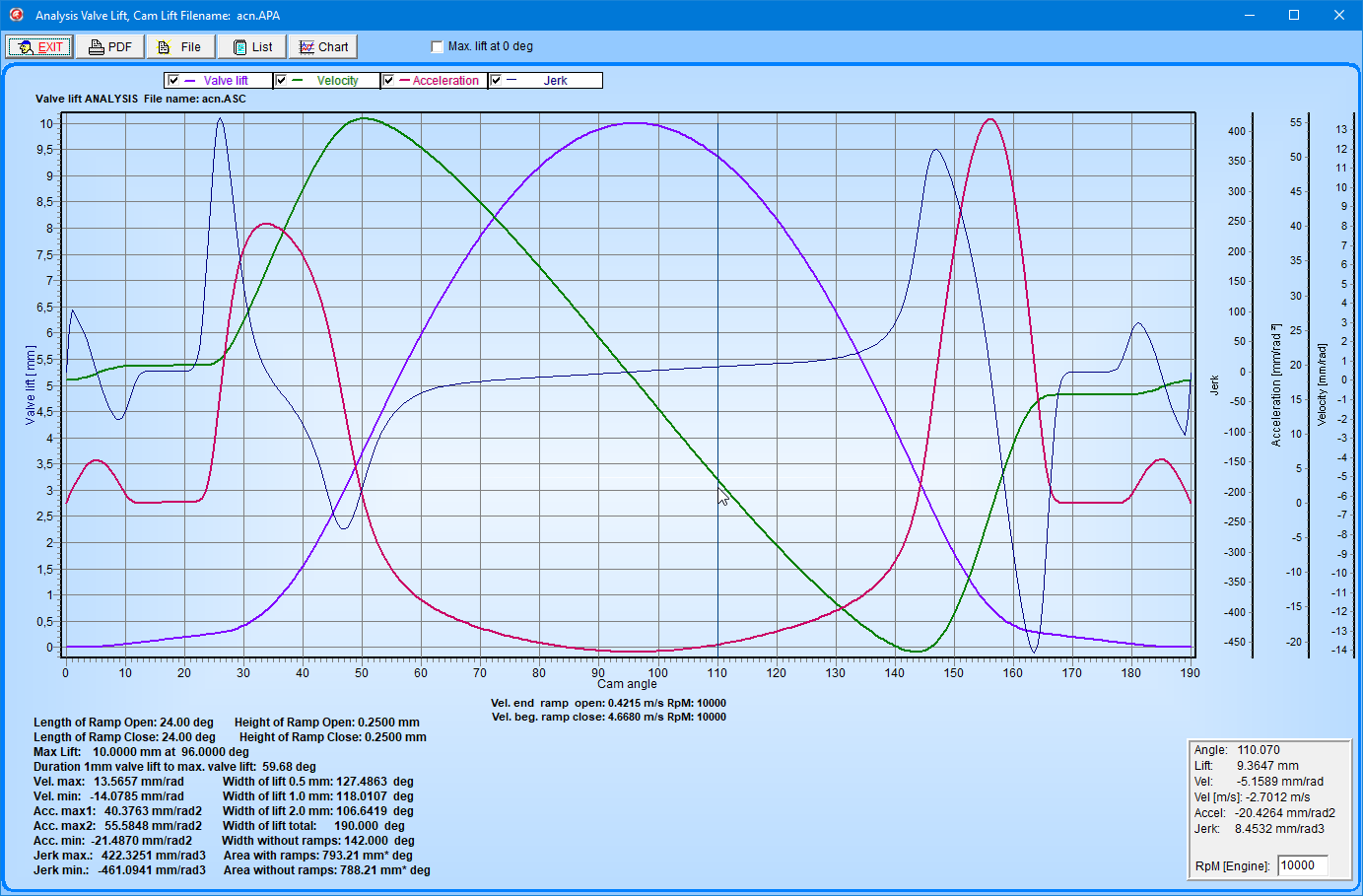Screen dimensions: 1363x896
Task: Toggle the Jerk curve visibility
Action: (x=496, y=81)
